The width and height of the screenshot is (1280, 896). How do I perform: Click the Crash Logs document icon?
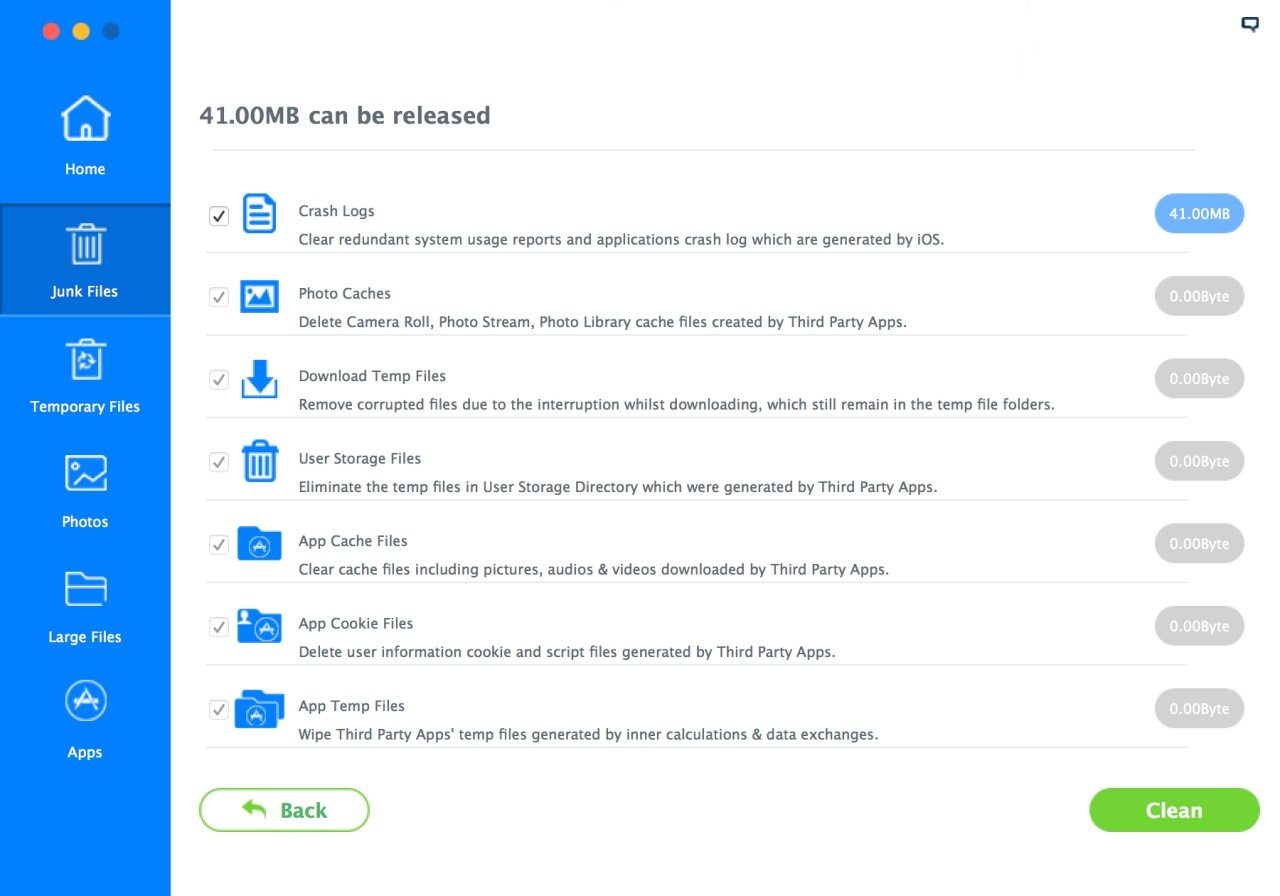pyautogui.click(x=260, y=213)
